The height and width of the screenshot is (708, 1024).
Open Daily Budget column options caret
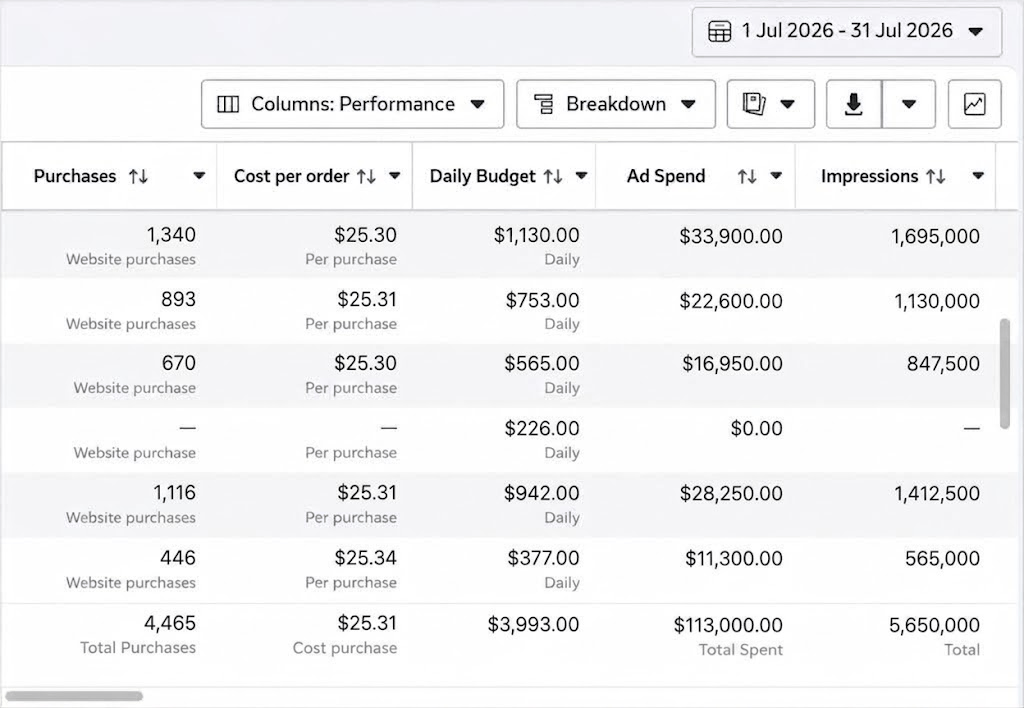581,176
